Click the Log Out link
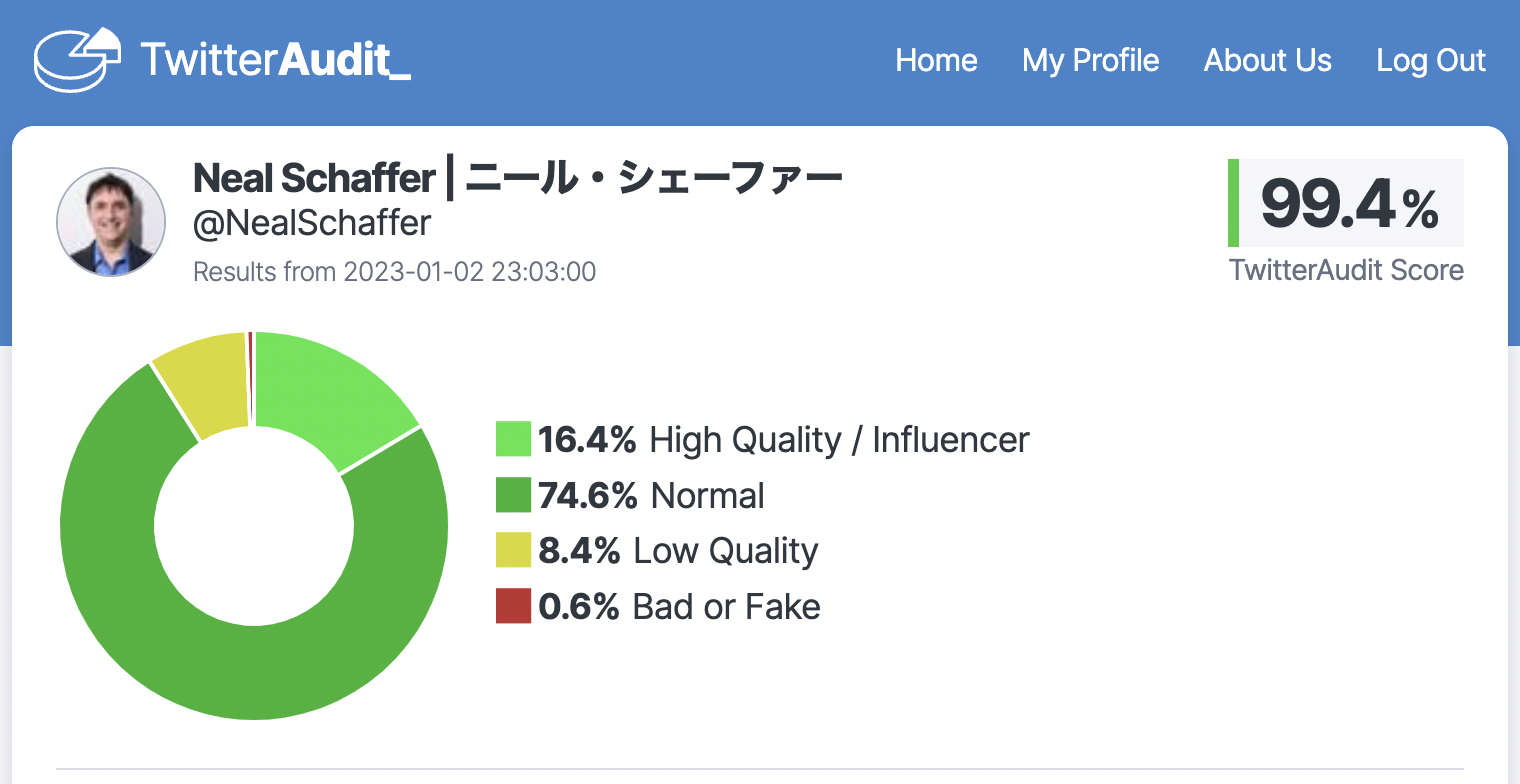Image resolution: width=1520 pixels, height=784 pixels. (x=1431, y=61)
